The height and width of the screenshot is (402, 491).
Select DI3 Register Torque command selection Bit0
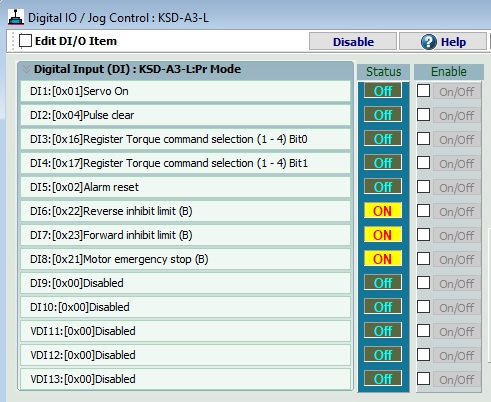pyautogui.click(x=185, y=139)
